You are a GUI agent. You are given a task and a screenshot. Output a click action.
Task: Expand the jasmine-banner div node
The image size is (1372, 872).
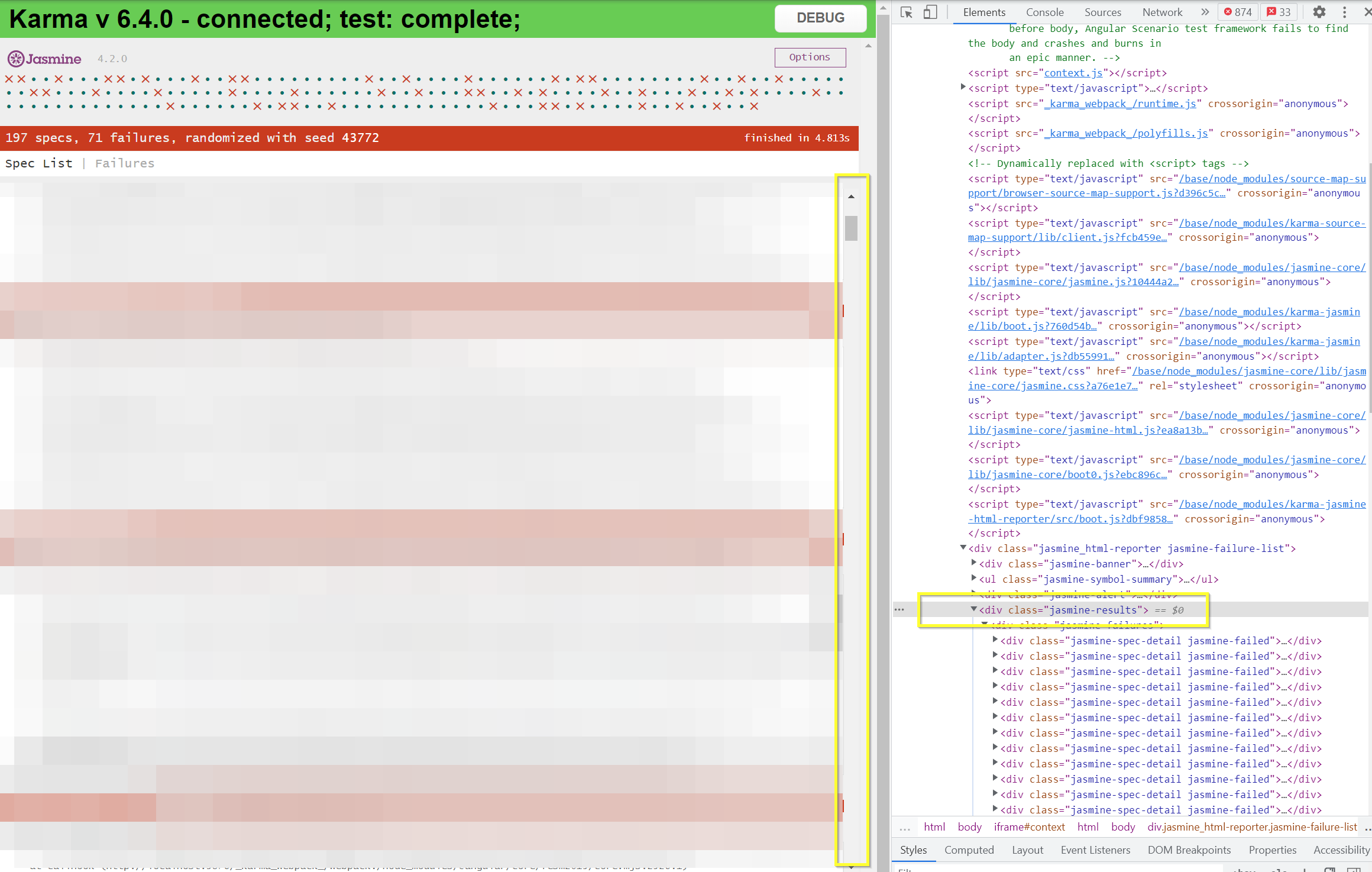pos(973,563)
